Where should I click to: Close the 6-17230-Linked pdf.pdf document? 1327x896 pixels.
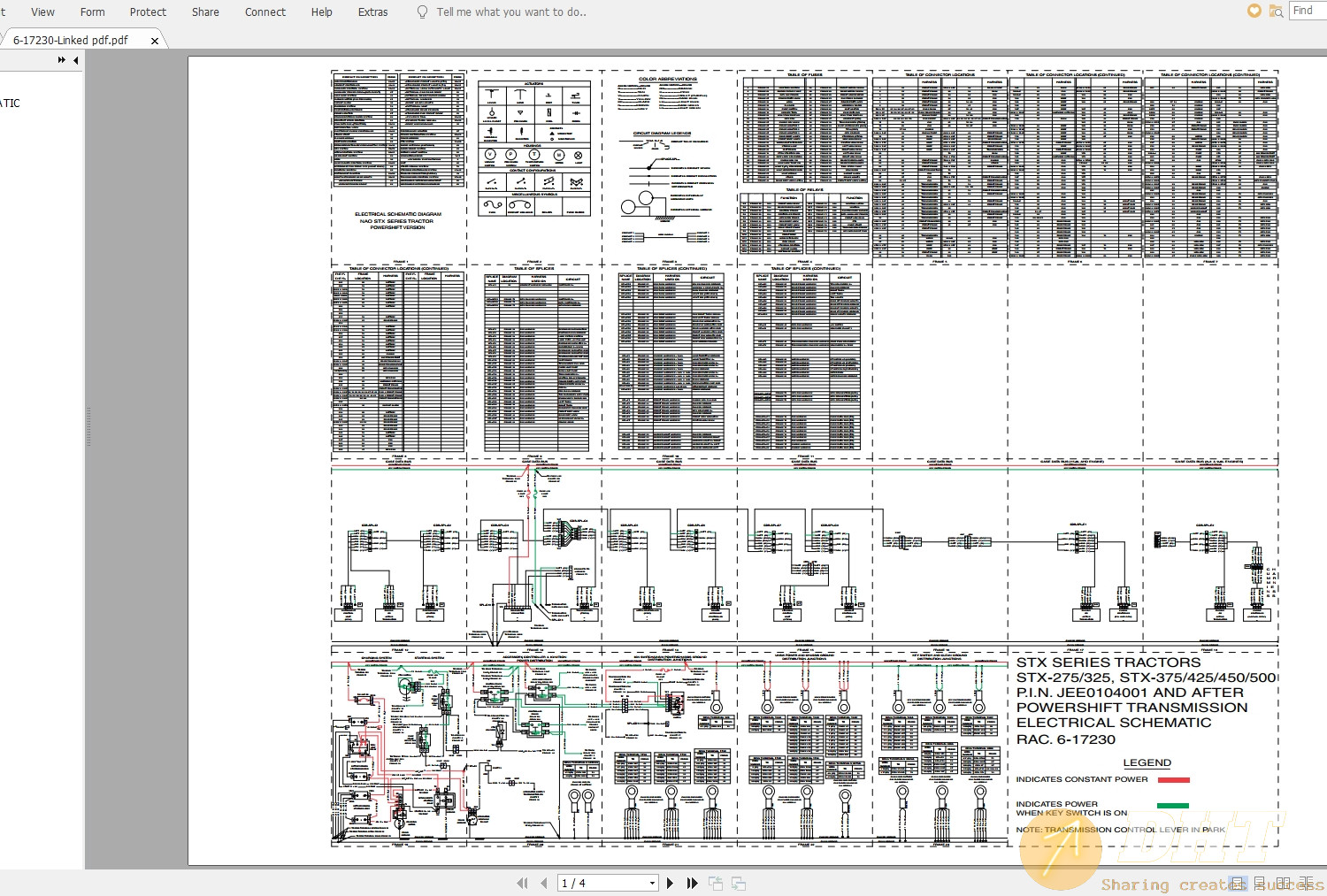(155, 40)
